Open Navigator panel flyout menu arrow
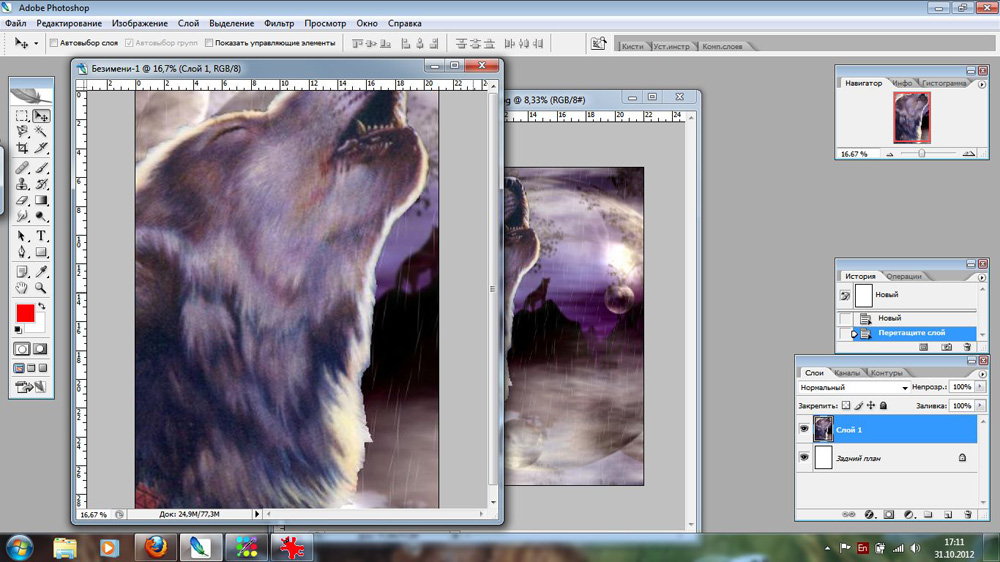 [982, 84]
